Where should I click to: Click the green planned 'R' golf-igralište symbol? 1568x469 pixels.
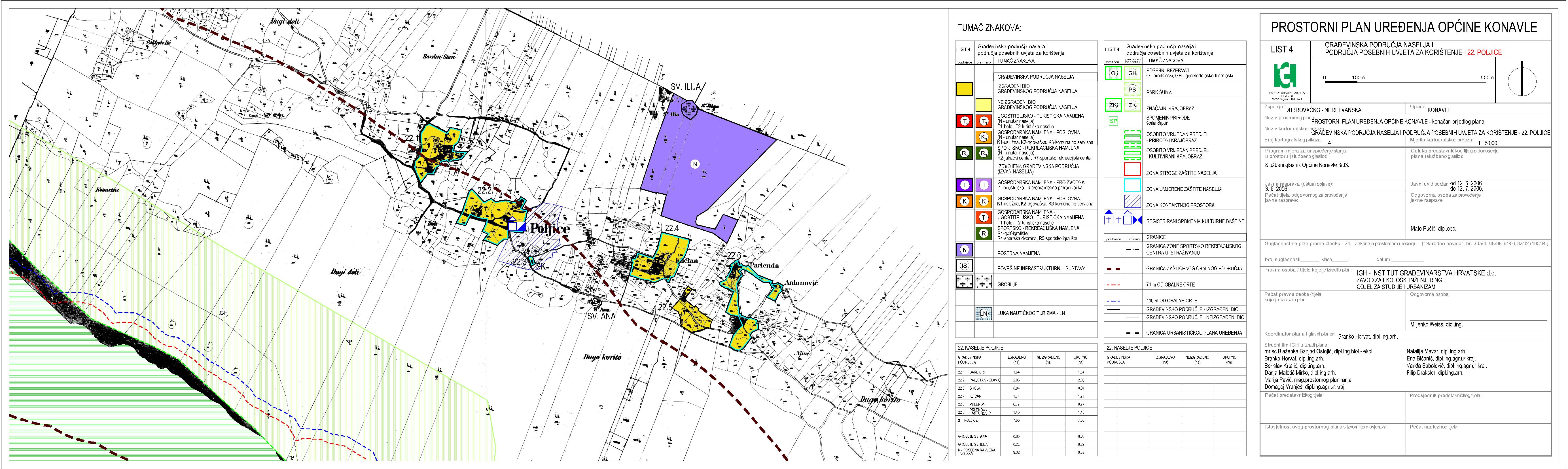point(984,234)
